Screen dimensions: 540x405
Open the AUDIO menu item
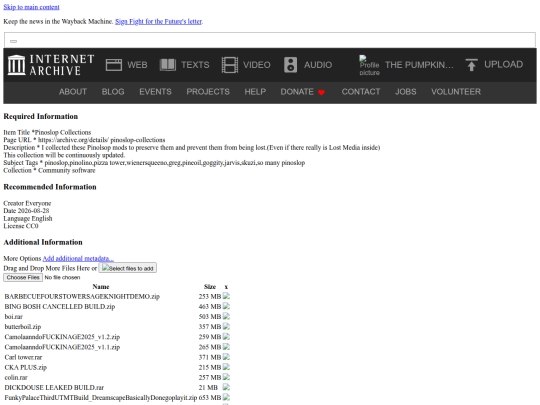(x=318, y=65)
